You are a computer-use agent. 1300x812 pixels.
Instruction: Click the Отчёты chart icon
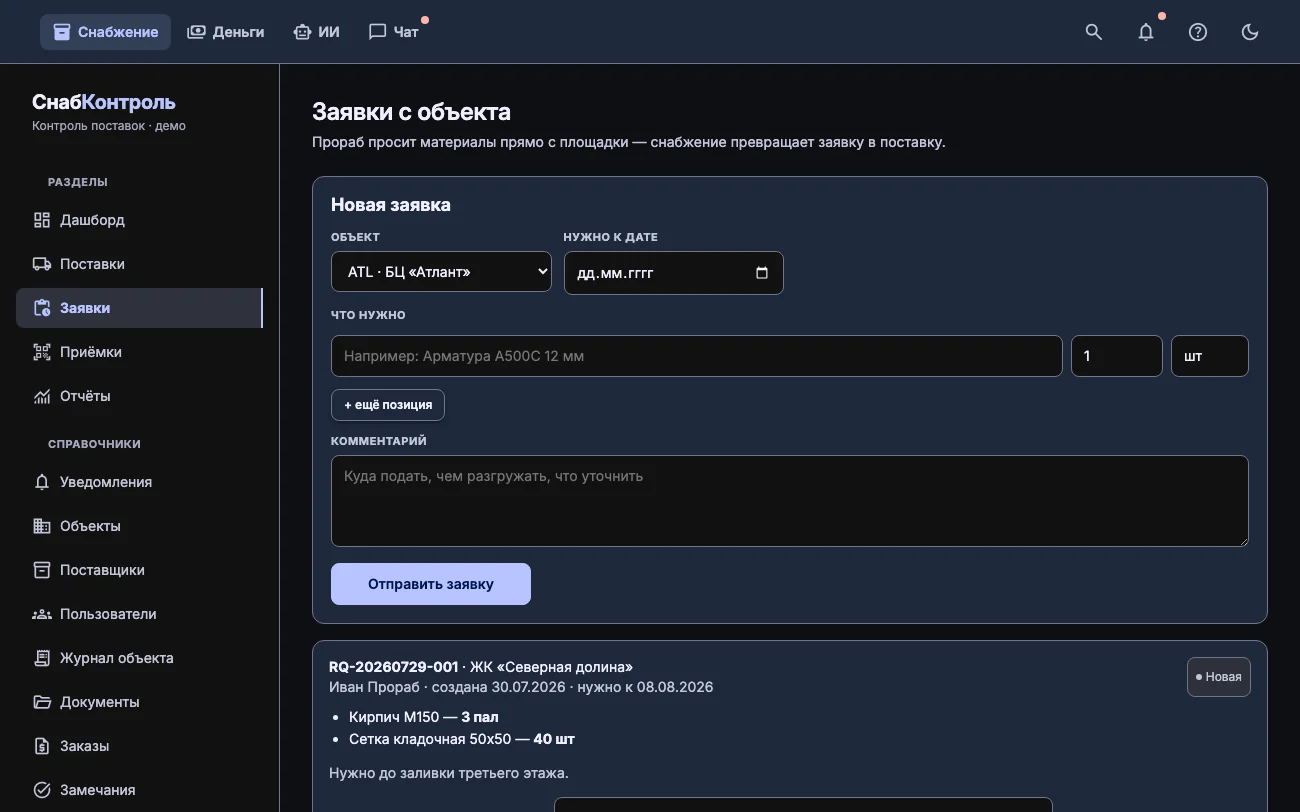pyautogui.click(x=42, y=396)
